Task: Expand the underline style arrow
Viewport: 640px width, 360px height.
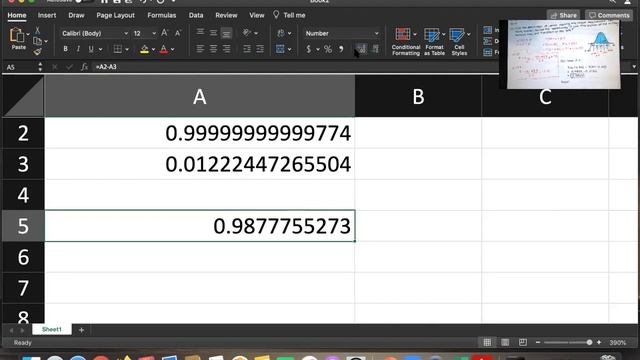Action: point(100,49)
